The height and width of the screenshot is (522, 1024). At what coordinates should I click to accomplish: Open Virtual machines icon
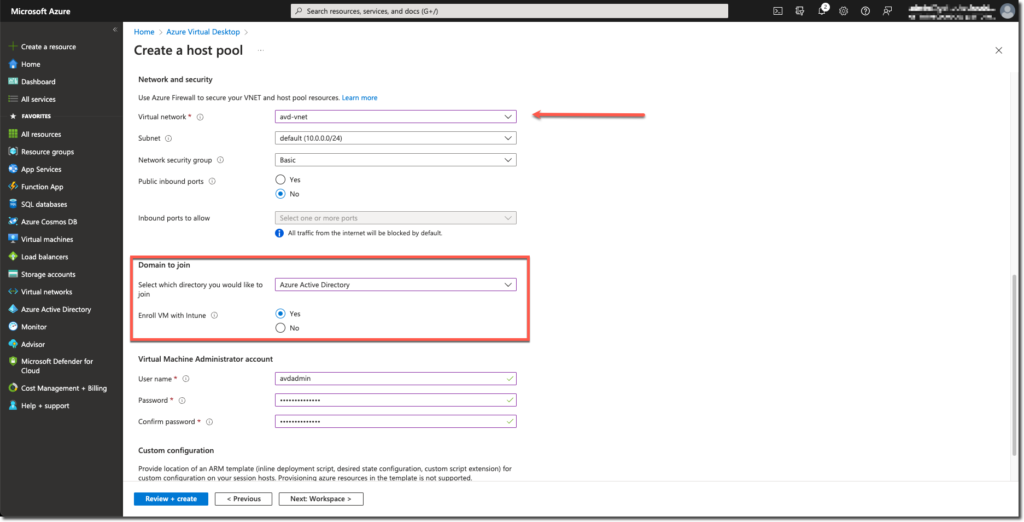(x=12, y=239)
